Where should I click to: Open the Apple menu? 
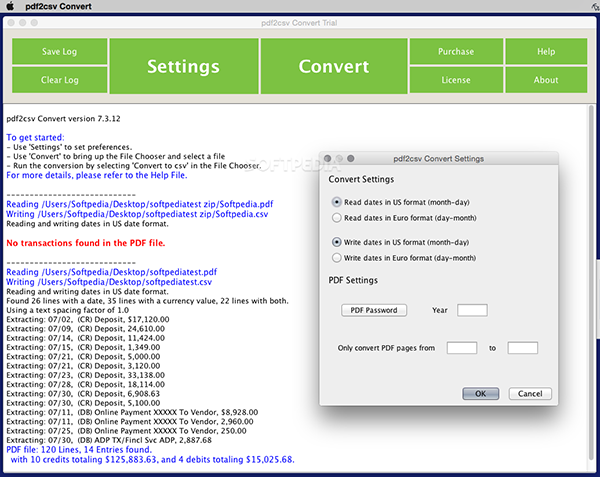(x=10, y=6)
